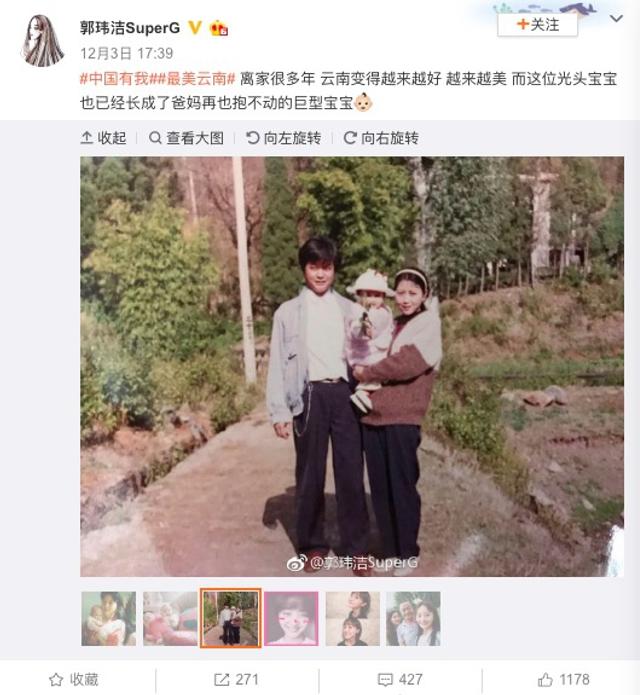Select the last family selfie thumbnail
This screenshot has width=640, height=695.
pos(413,618)
